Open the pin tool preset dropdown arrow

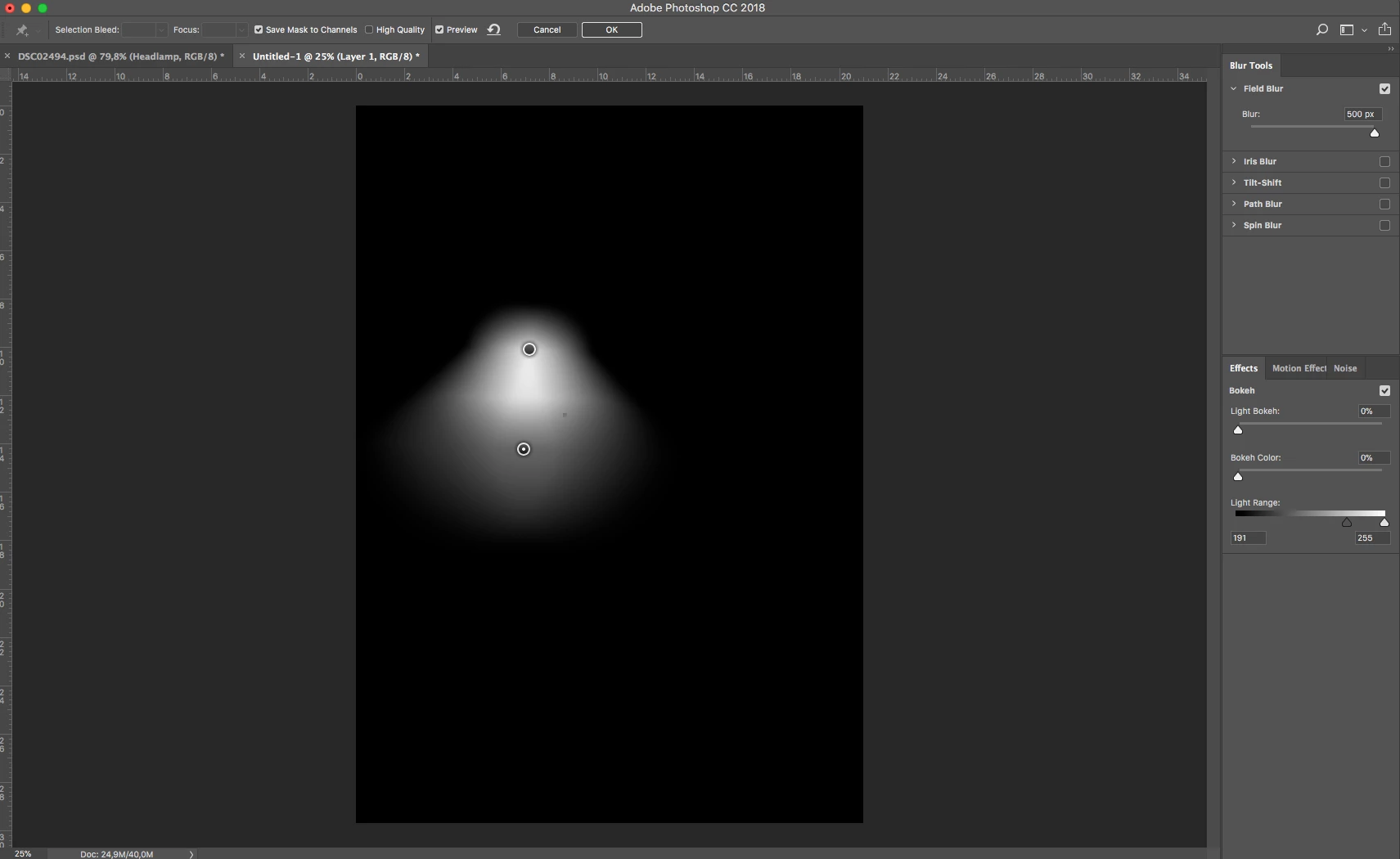click(x=38, y=30)
